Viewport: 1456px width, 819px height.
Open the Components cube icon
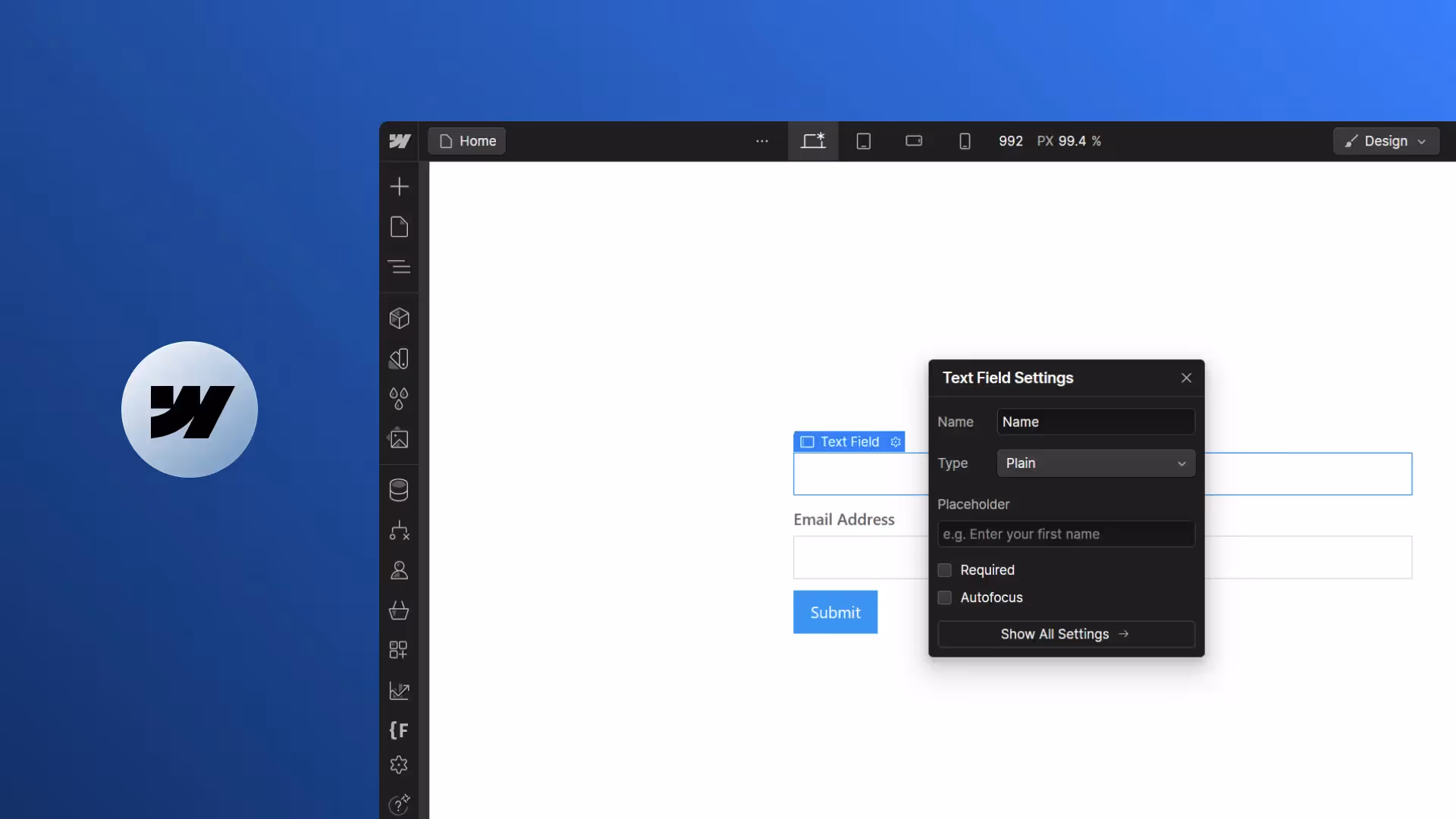399,318
